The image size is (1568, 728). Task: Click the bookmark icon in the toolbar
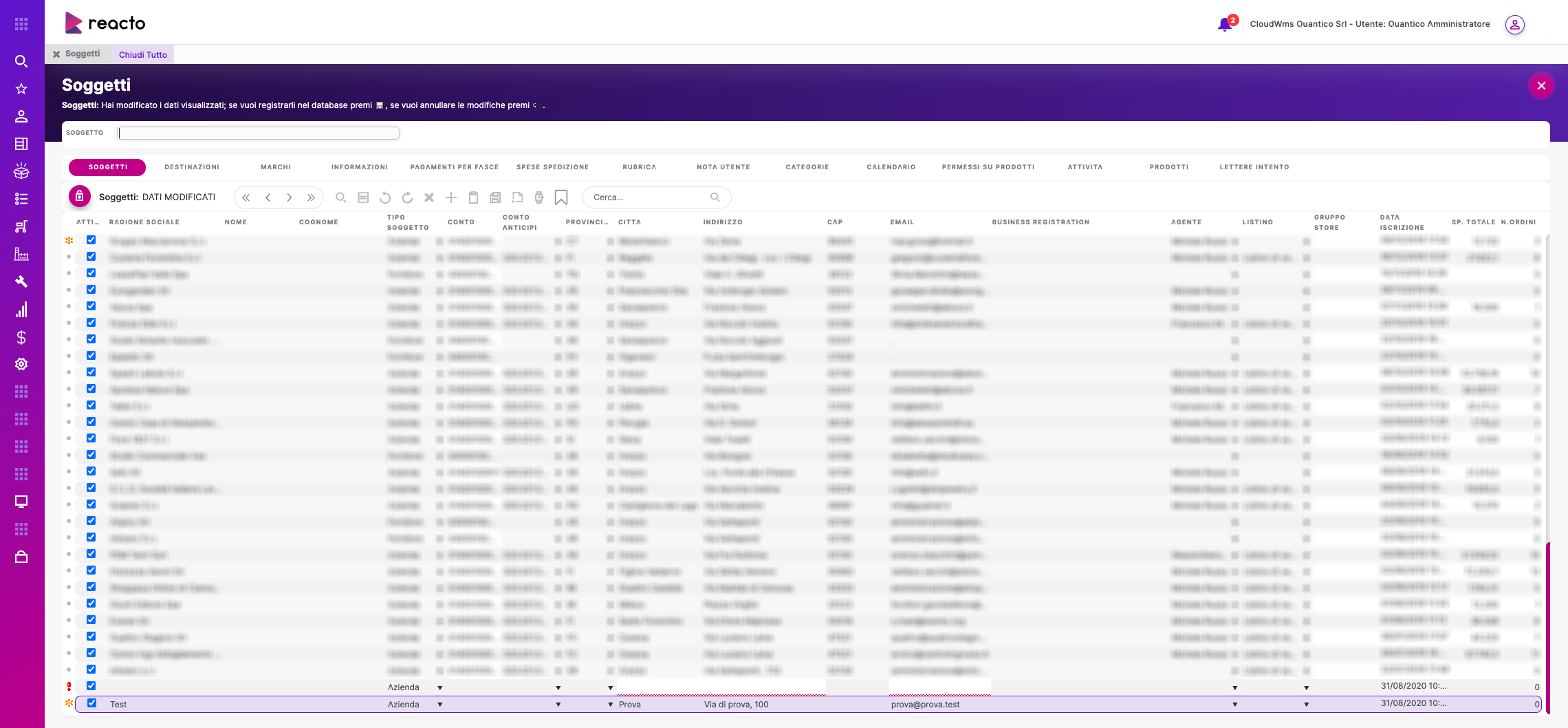(561, 197)
